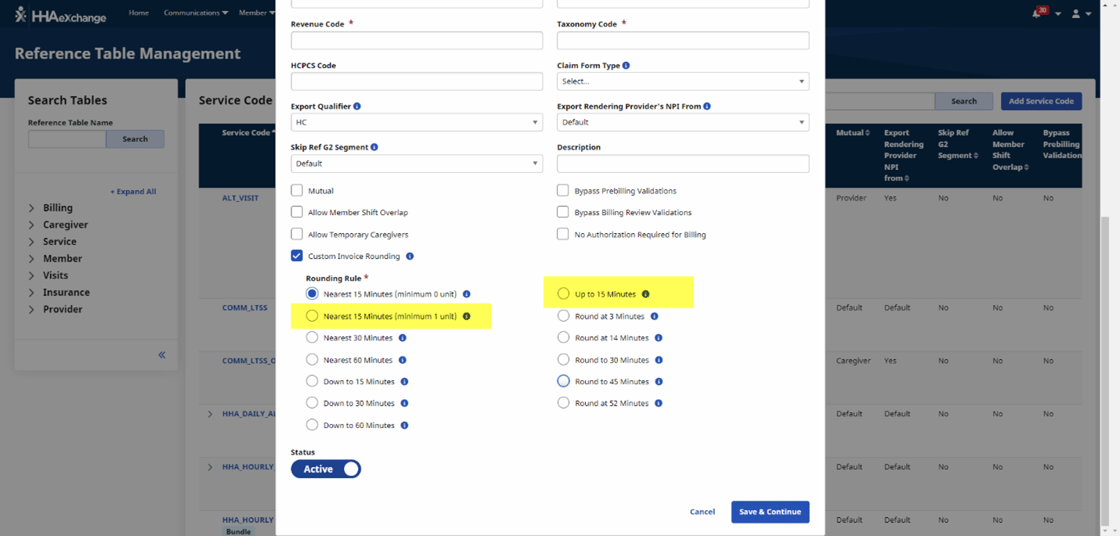Collapse the sidebar with double-arrow icon
1120x536 pixels.
162,355
